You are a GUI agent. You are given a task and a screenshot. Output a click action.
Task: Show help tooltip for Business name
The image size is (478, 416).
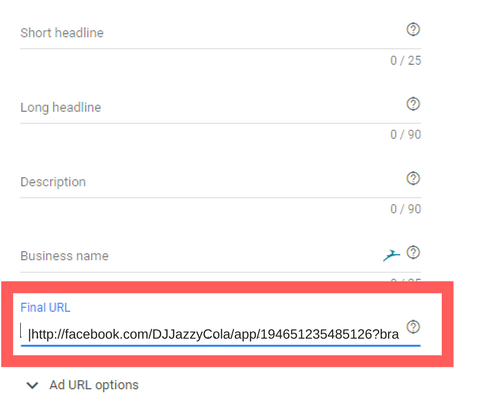point(413,252)
